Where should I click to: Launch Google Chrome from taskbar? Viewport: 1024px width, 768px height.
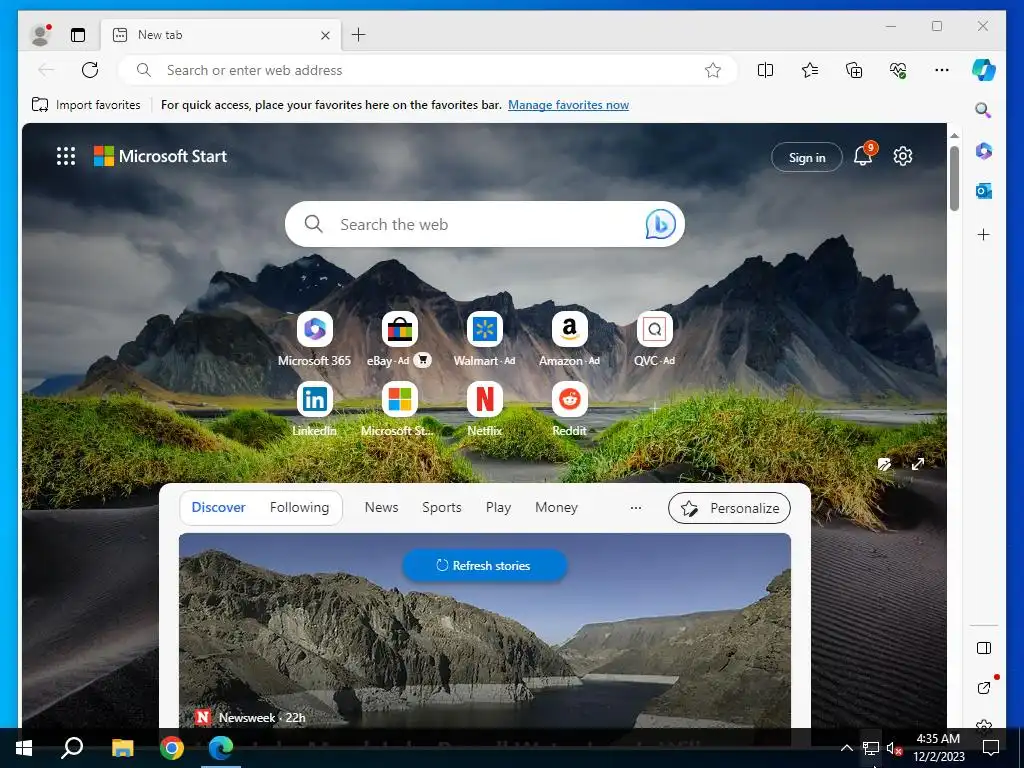(x=172, y=748)
